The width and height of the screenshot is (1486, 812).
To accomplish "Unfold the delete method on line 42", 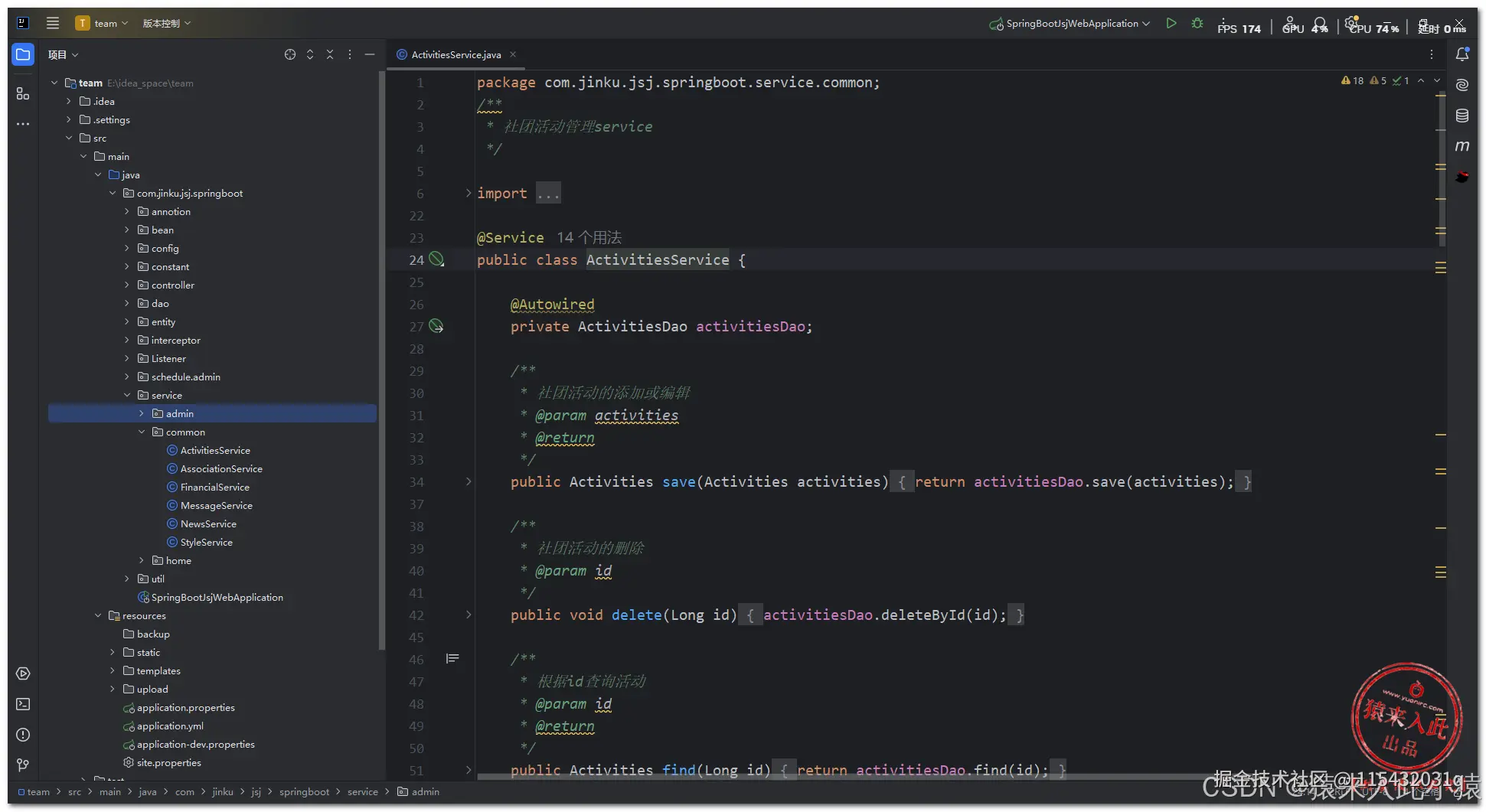I will tap(469, 615).
